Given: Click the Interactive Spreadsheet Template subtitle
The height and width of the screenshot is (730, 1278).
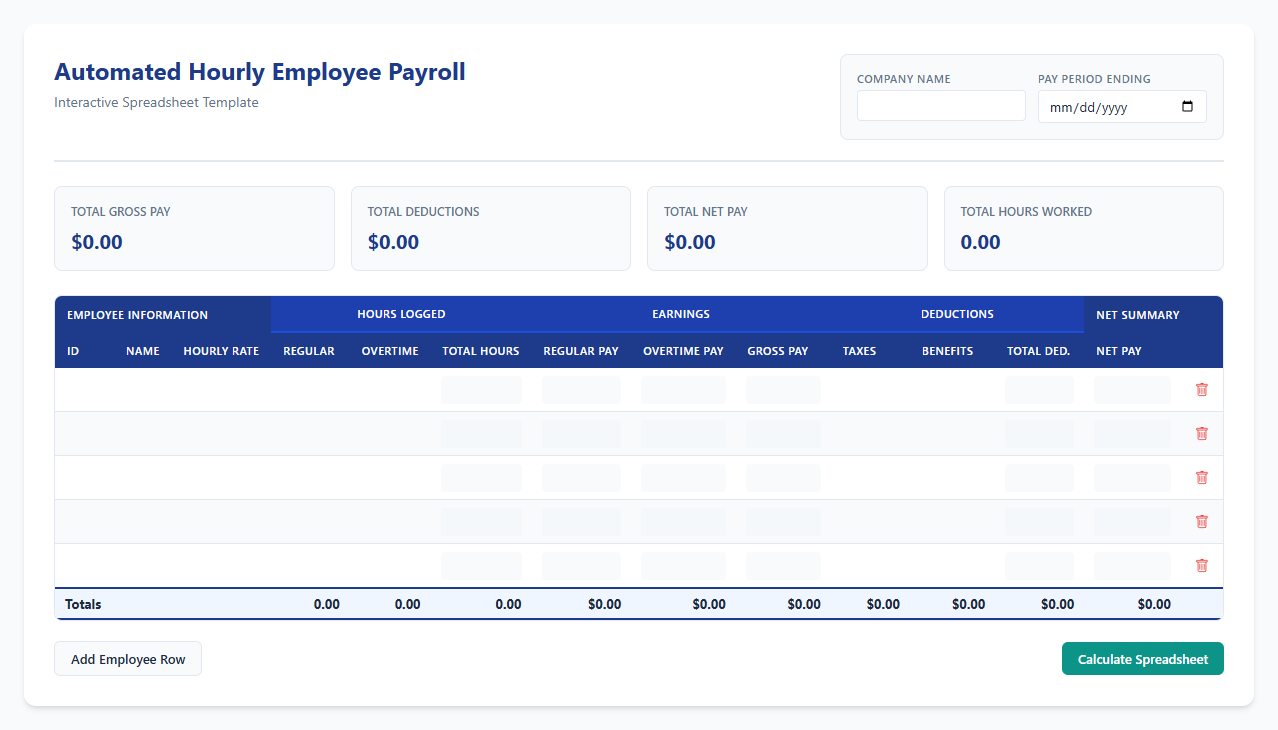Looking at the screenshot, I should [156, 102].
